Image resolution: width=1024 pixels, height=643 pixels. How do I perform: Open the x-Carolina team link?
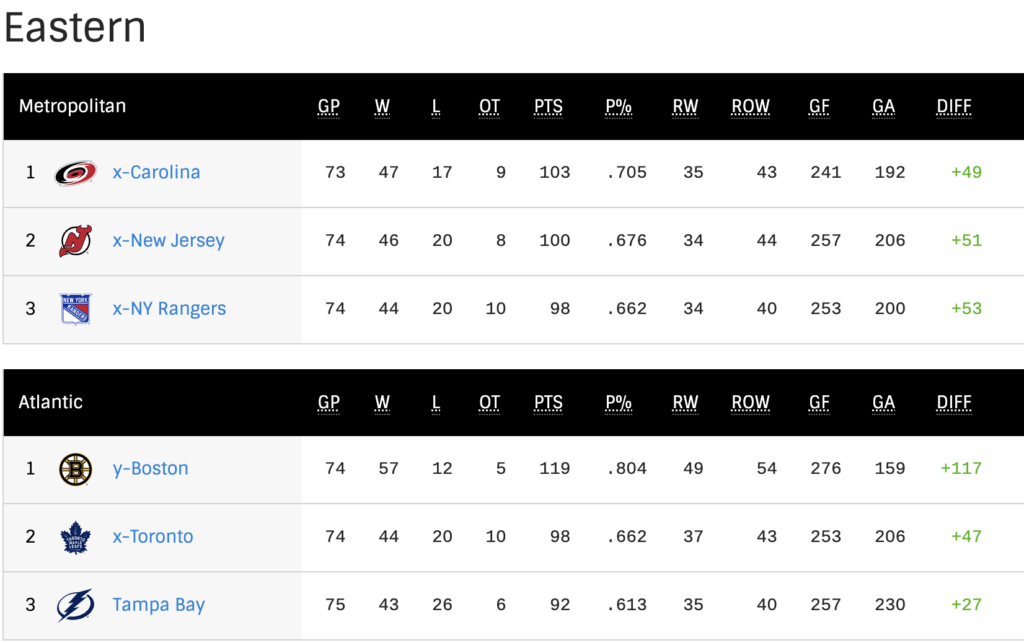point(156,172)
